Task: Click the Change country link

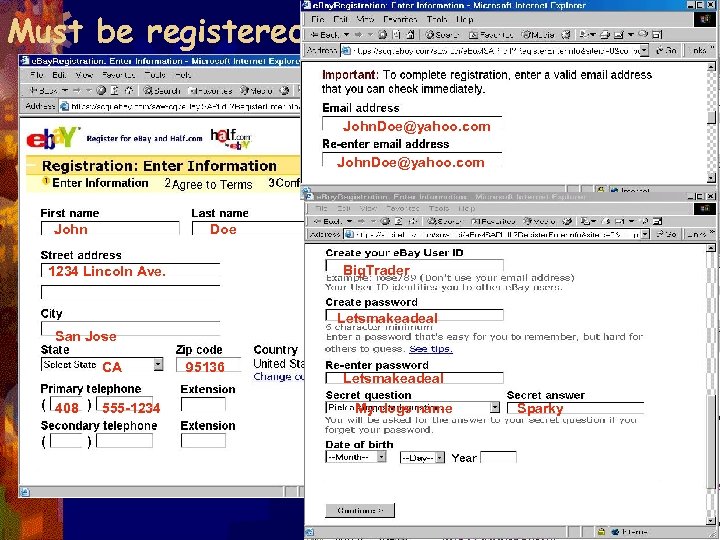Action: click(279, 377)
